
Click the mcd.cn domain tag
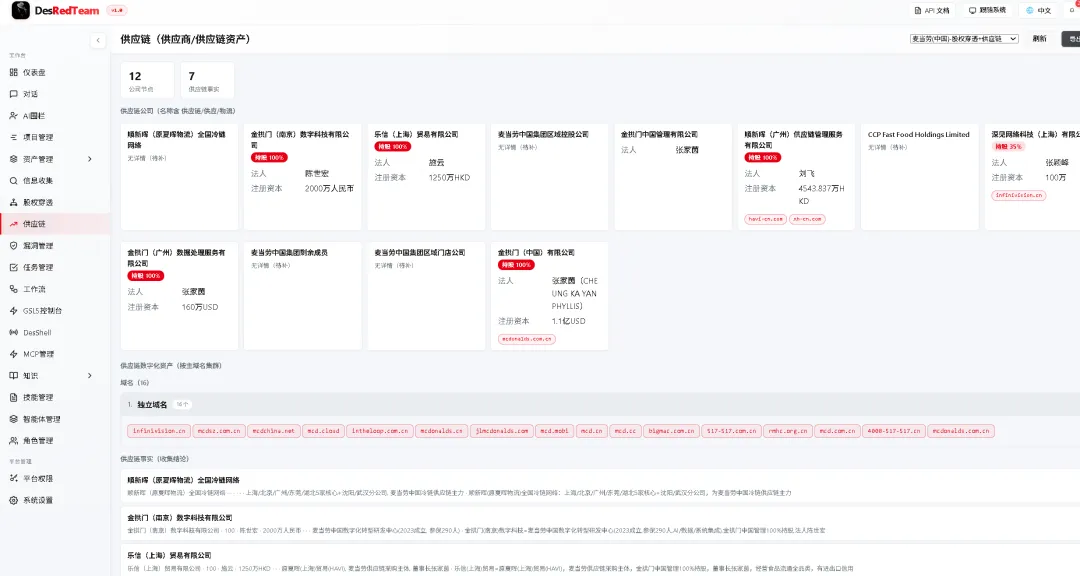click(x=591, y=431)
